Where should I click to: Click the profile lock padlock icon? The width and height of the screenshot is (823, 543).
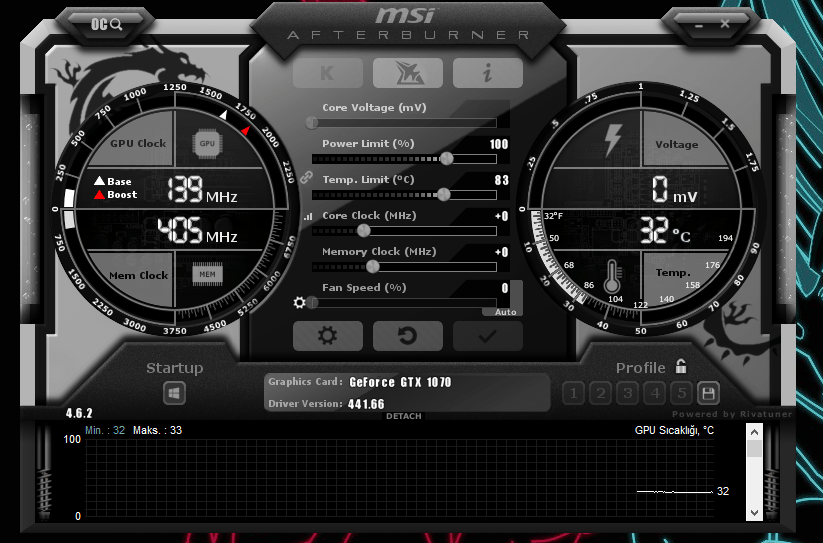[681, 366]
